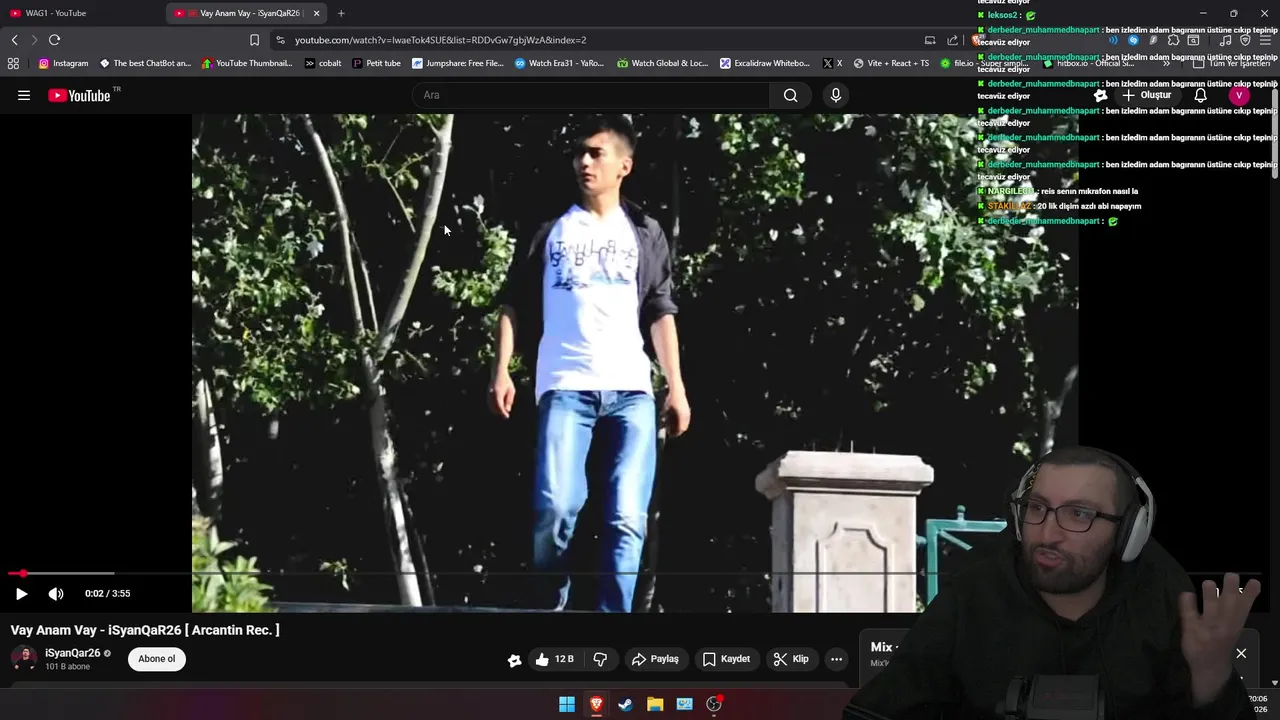Start voice search with the microphone icon

pyautogui.click(x=836, y=95)
